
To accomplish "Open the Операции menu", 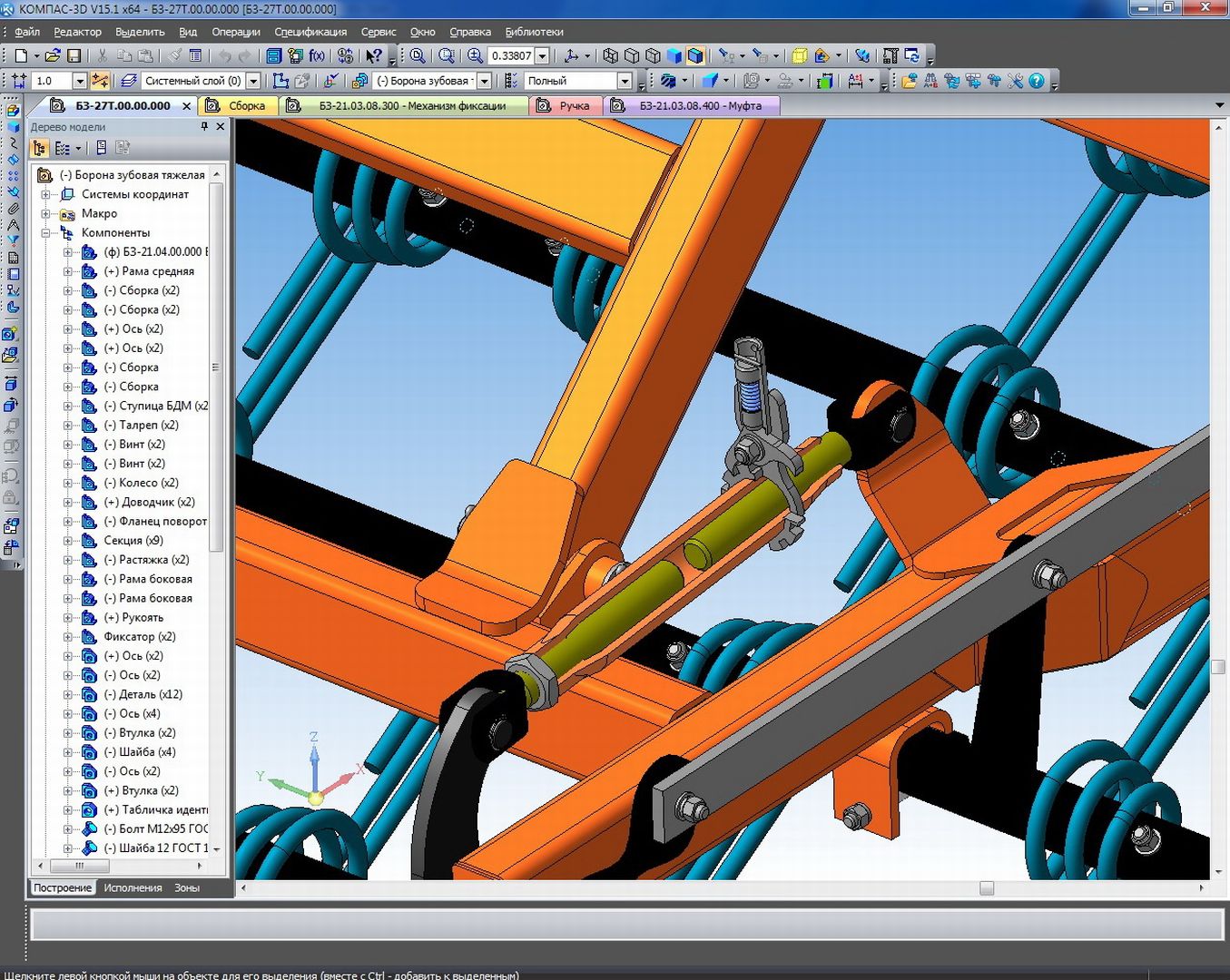I will click(236, 32).
